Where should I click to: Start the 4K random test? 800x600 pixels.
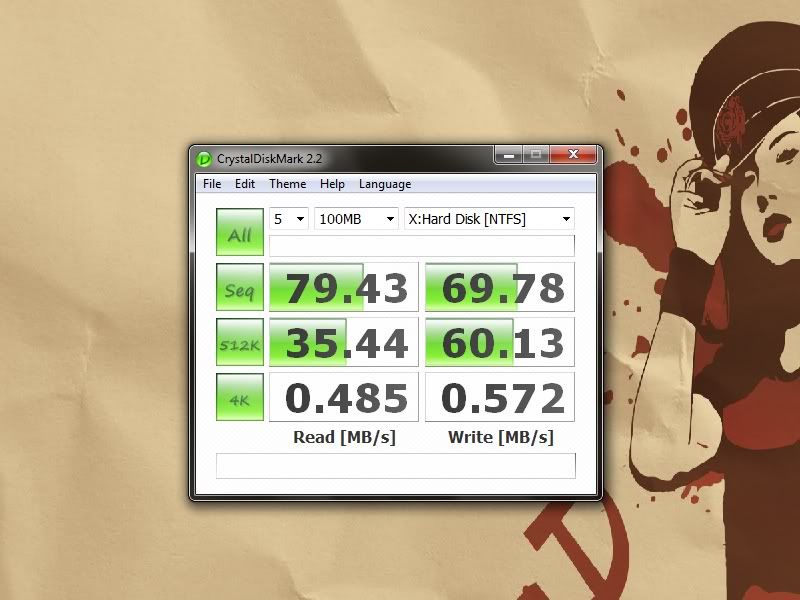(240, 397)
